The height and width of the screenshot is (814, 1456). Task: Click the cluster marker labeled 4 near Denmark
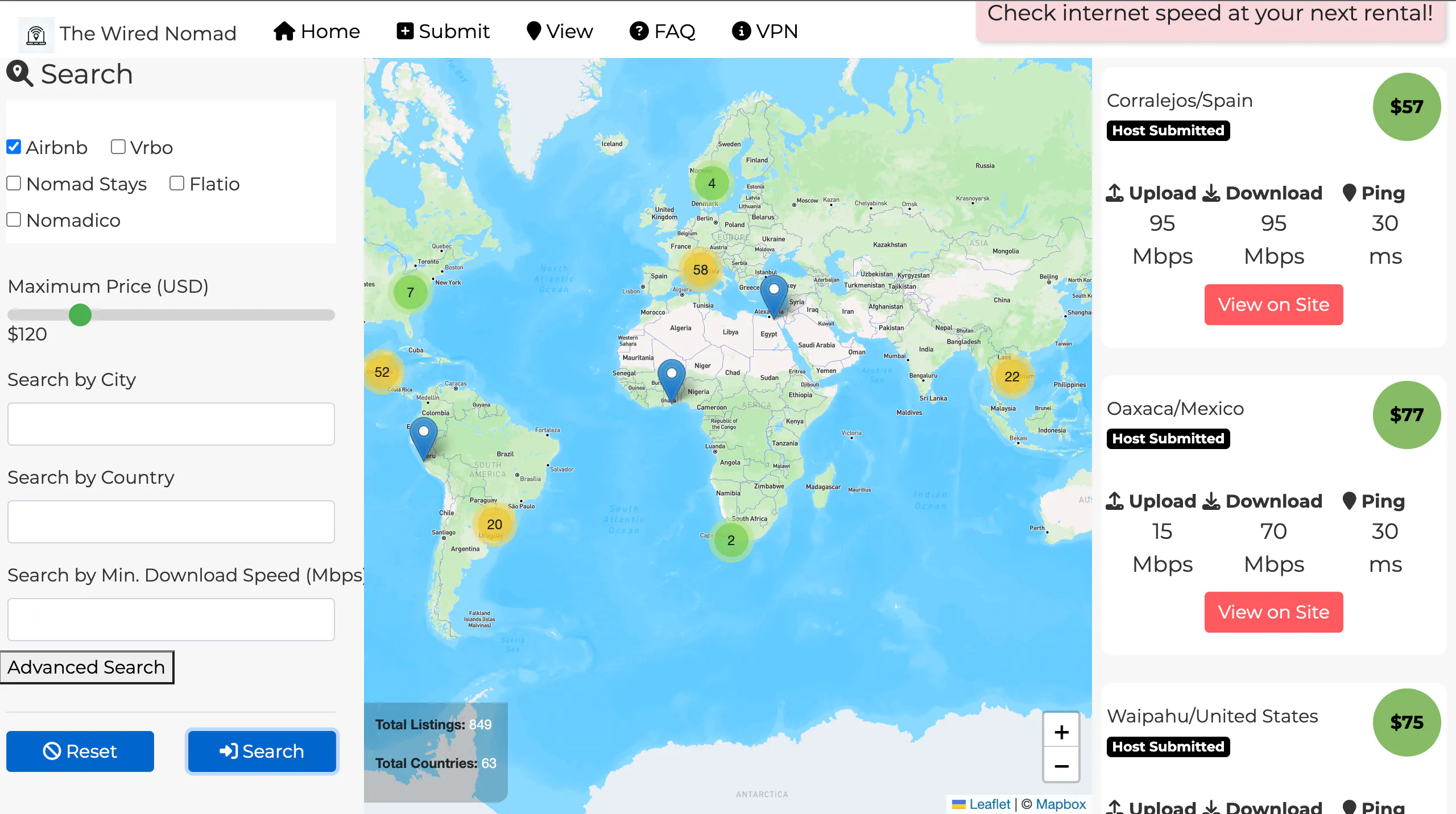(712, 184)
